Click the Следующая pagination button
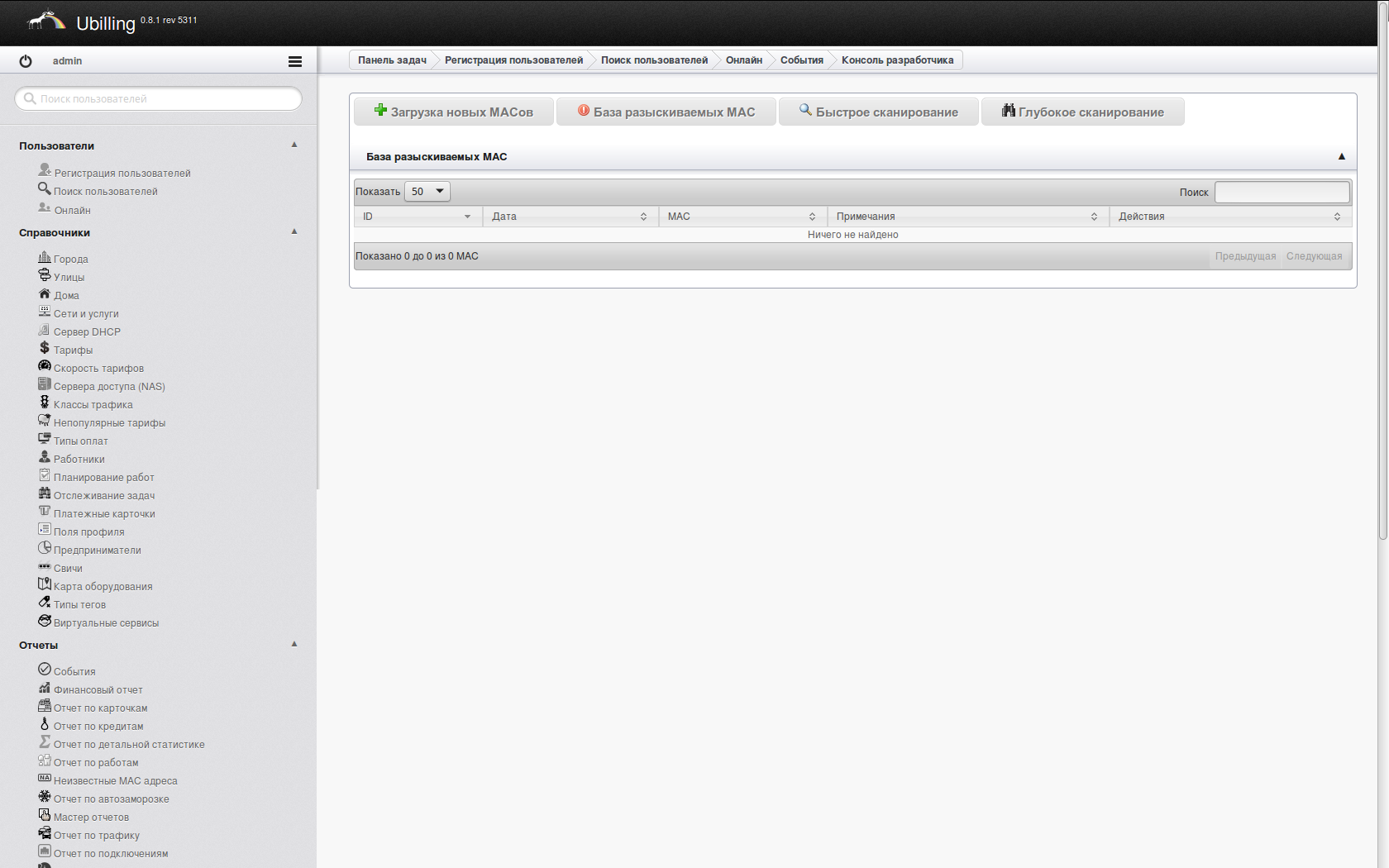This screenshot has width=1389, height=868. click(x=1314, y=256)
